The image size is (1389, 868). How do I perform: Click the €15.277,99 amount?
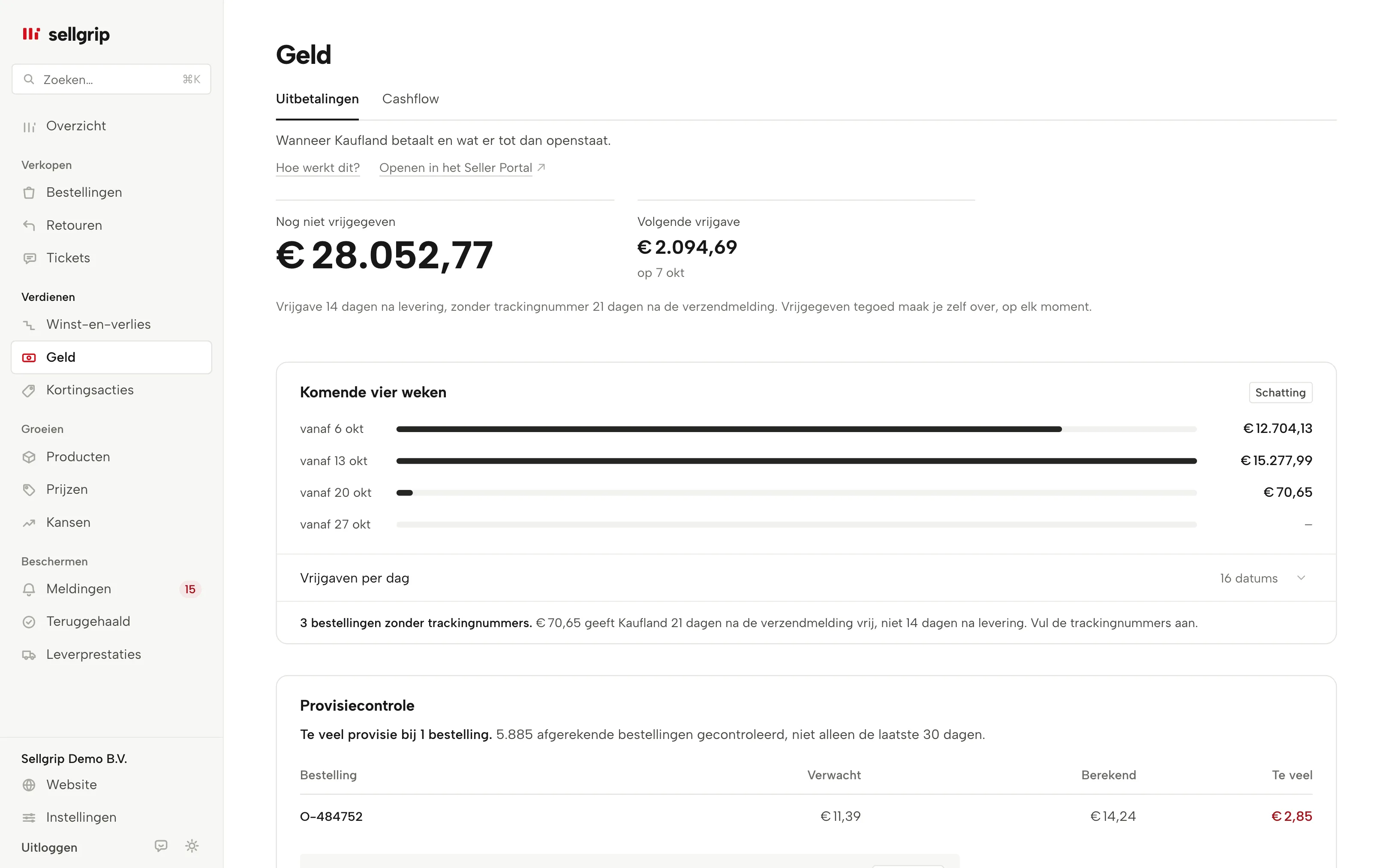point(1276,460)
